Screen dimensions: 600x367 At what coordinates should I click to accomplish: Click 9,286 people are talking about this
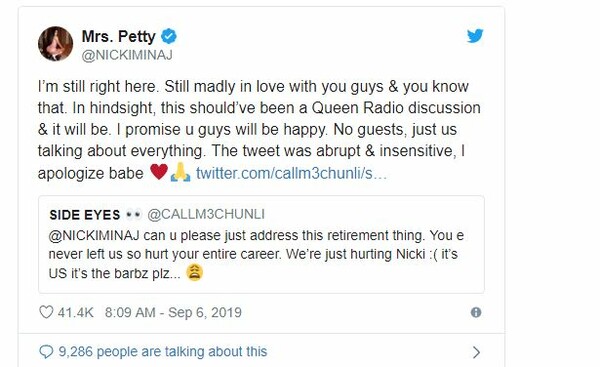click(x=163, y=352)
